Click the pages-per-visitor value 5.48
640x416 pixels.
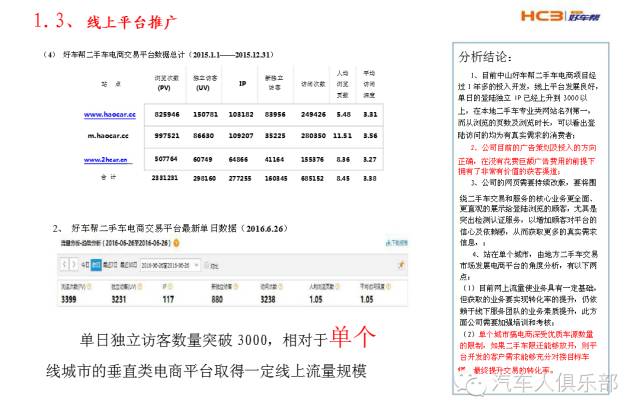pos(343,115)
